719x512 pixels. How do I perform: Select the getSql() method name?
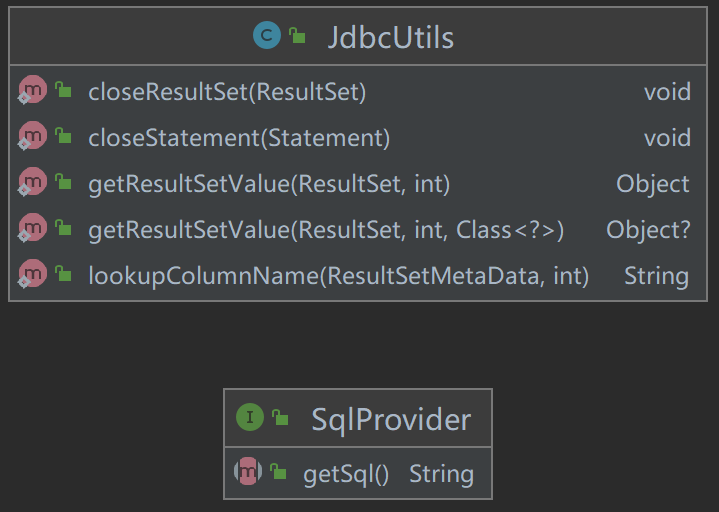click(346, 473)
